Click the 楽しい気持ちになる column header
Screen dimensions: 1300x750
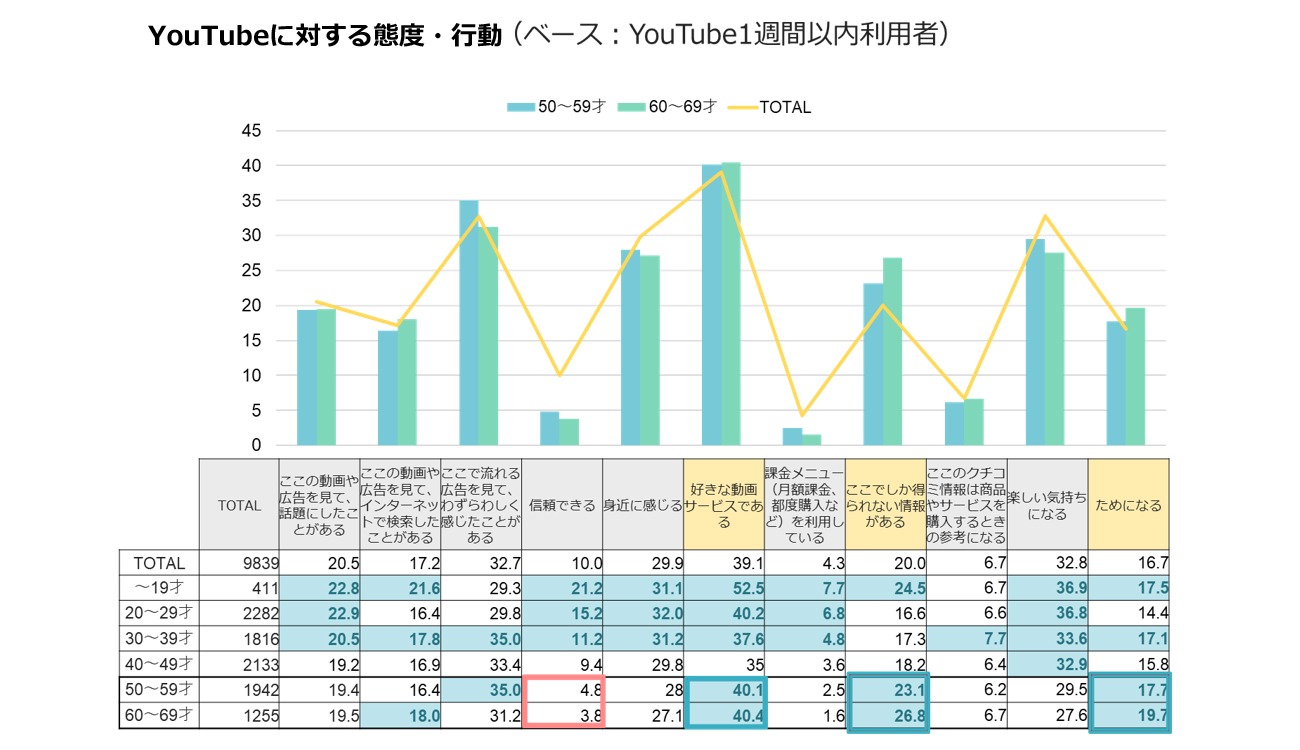[1047, 505]
